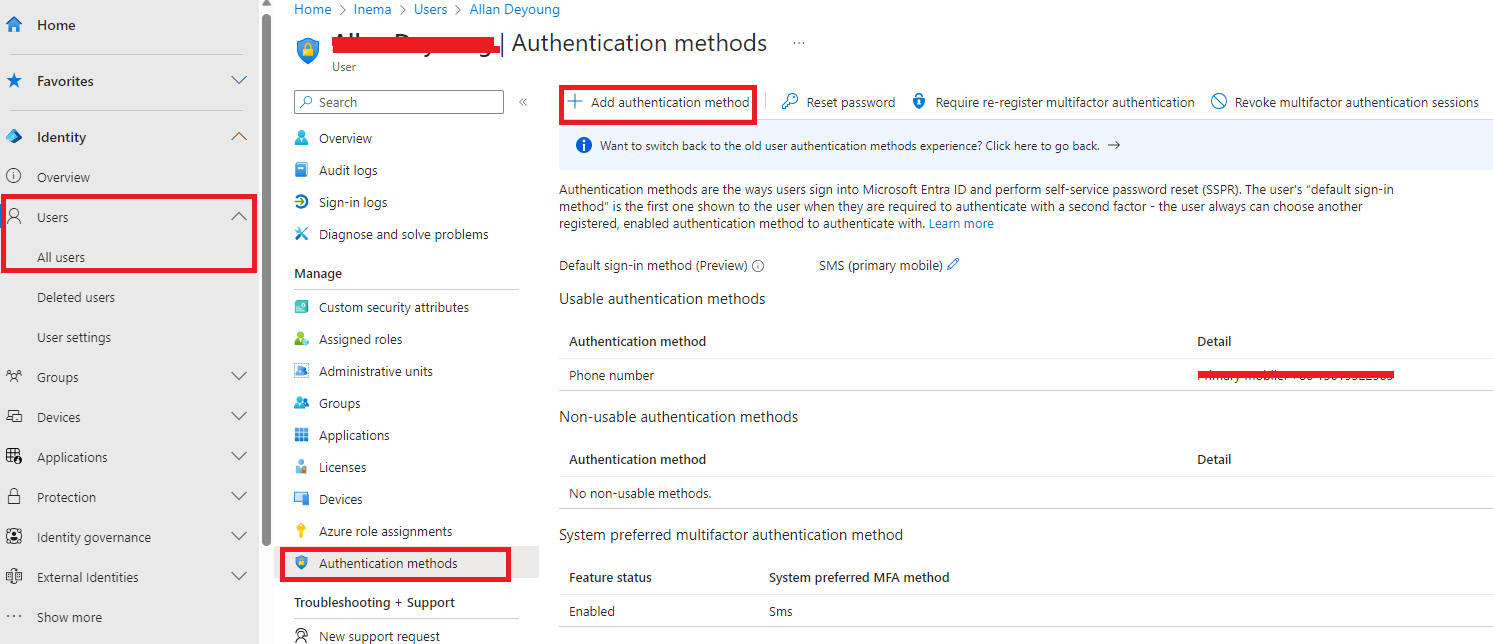Viewport: 1493px width, 644px height.
Task: Click the Authentication methods shield icon
Action: pyautogui.click(x=302, y=563)
